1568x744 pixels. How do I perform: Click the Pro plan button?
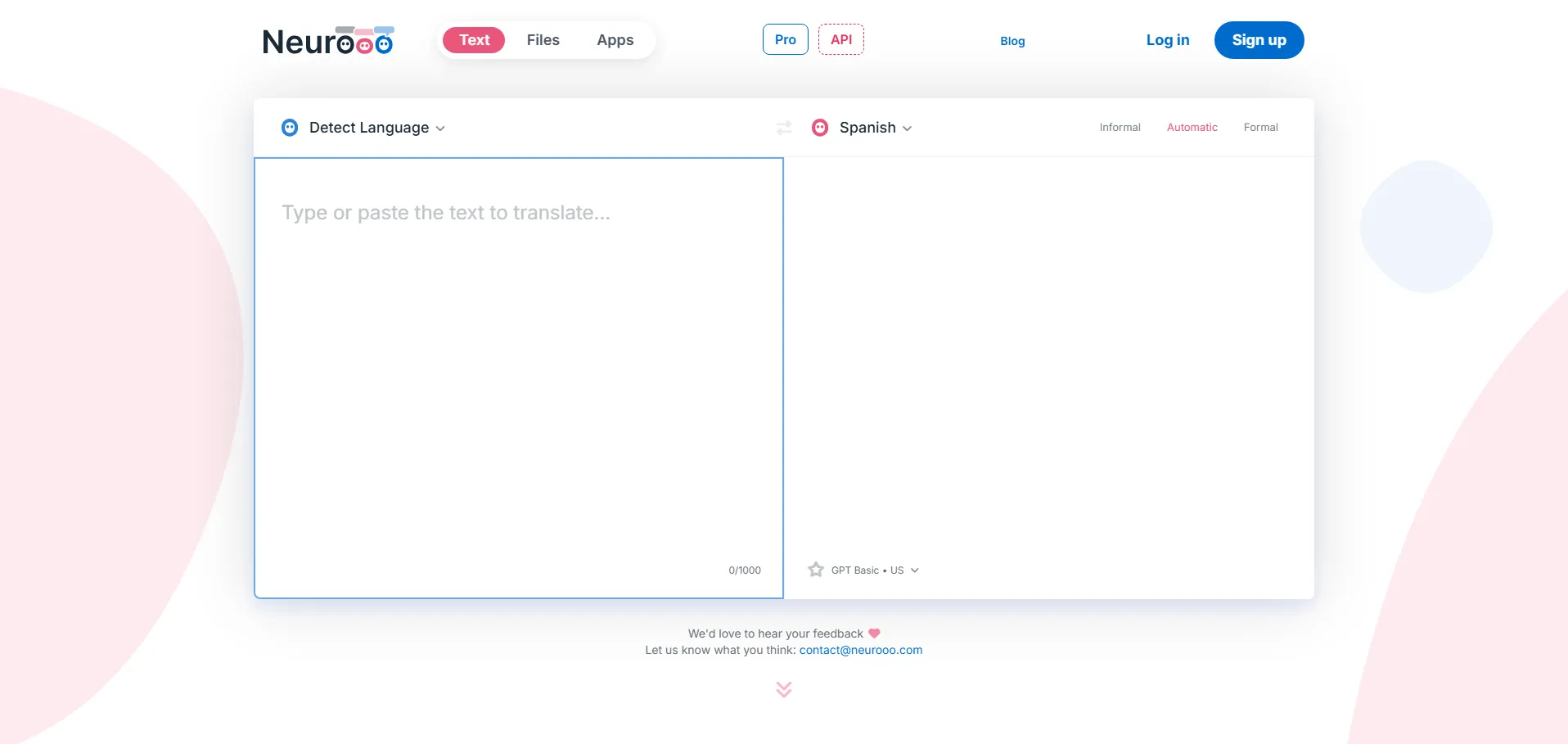[785, 39]
